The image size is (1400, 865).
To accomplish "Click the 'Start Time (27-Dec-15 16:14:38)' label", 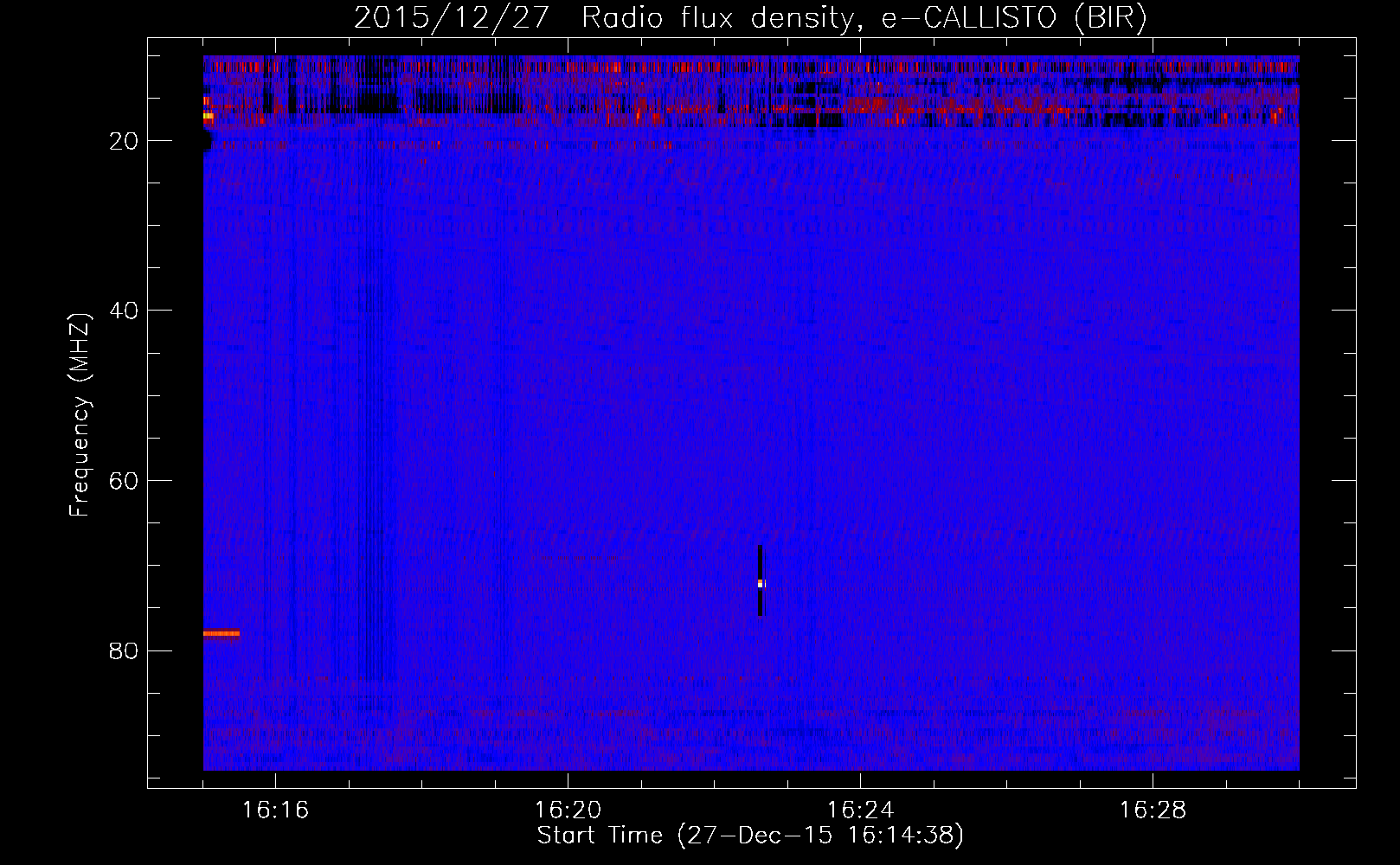I will coord(750,836).
